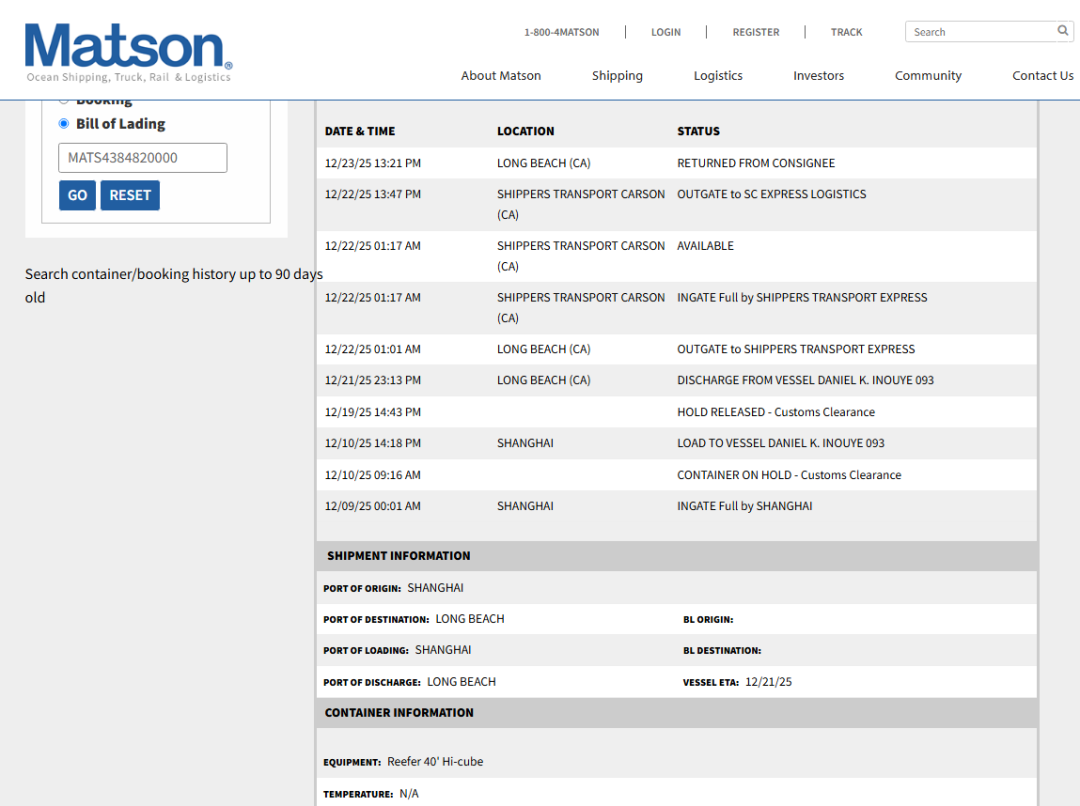Click the search magnifier icon
1080x806 pixels.
(x=1063, y=31)
